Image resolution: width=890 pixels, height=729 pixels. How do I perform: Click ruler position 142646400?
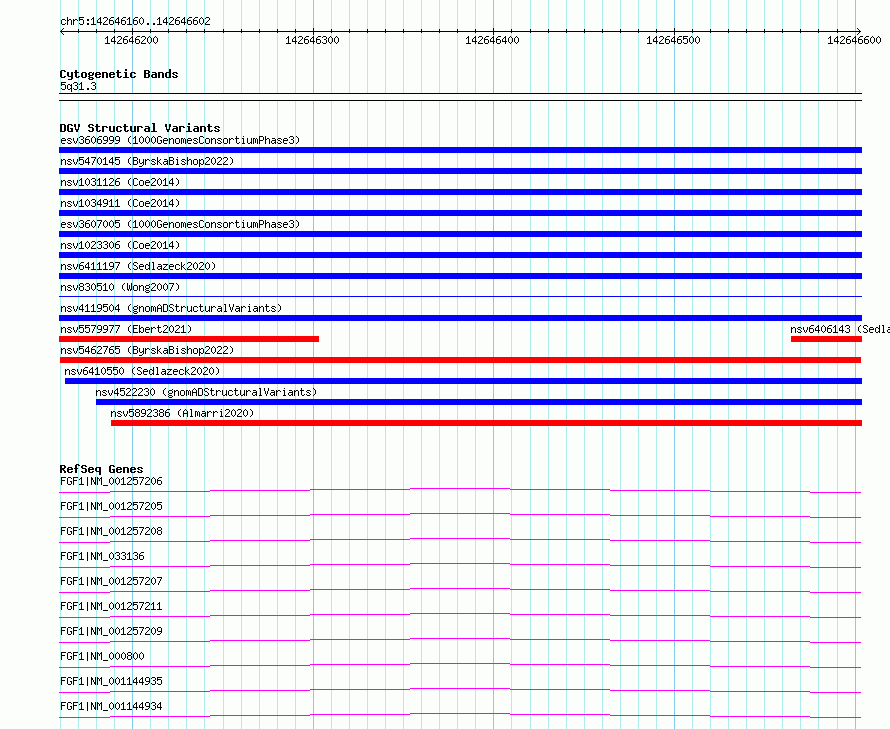492,40
